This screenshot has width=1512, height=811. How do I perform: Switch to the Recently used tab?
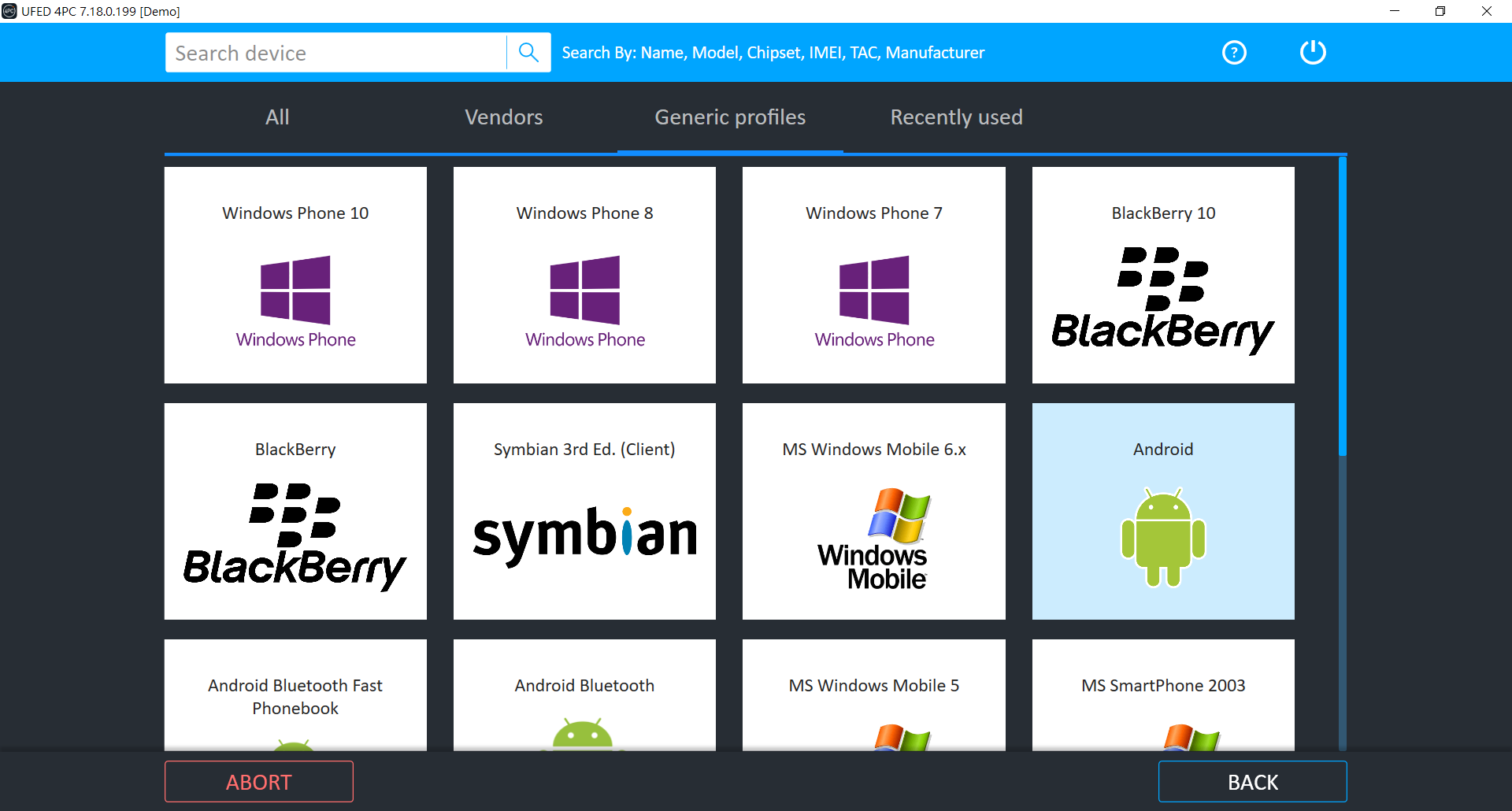(x=956, y=117)
